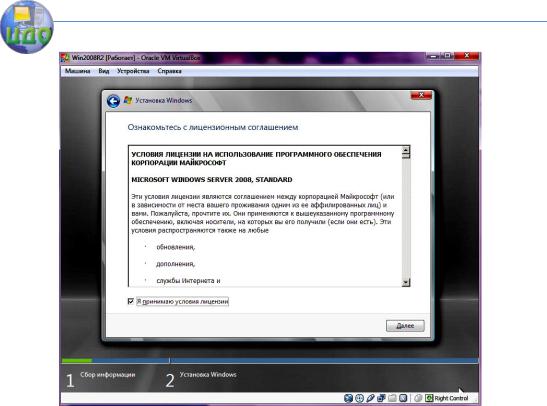The width and height of the screenshot is (547, 406).
Task: Minimize the VirtualBox window
Action: pos(434,55)
